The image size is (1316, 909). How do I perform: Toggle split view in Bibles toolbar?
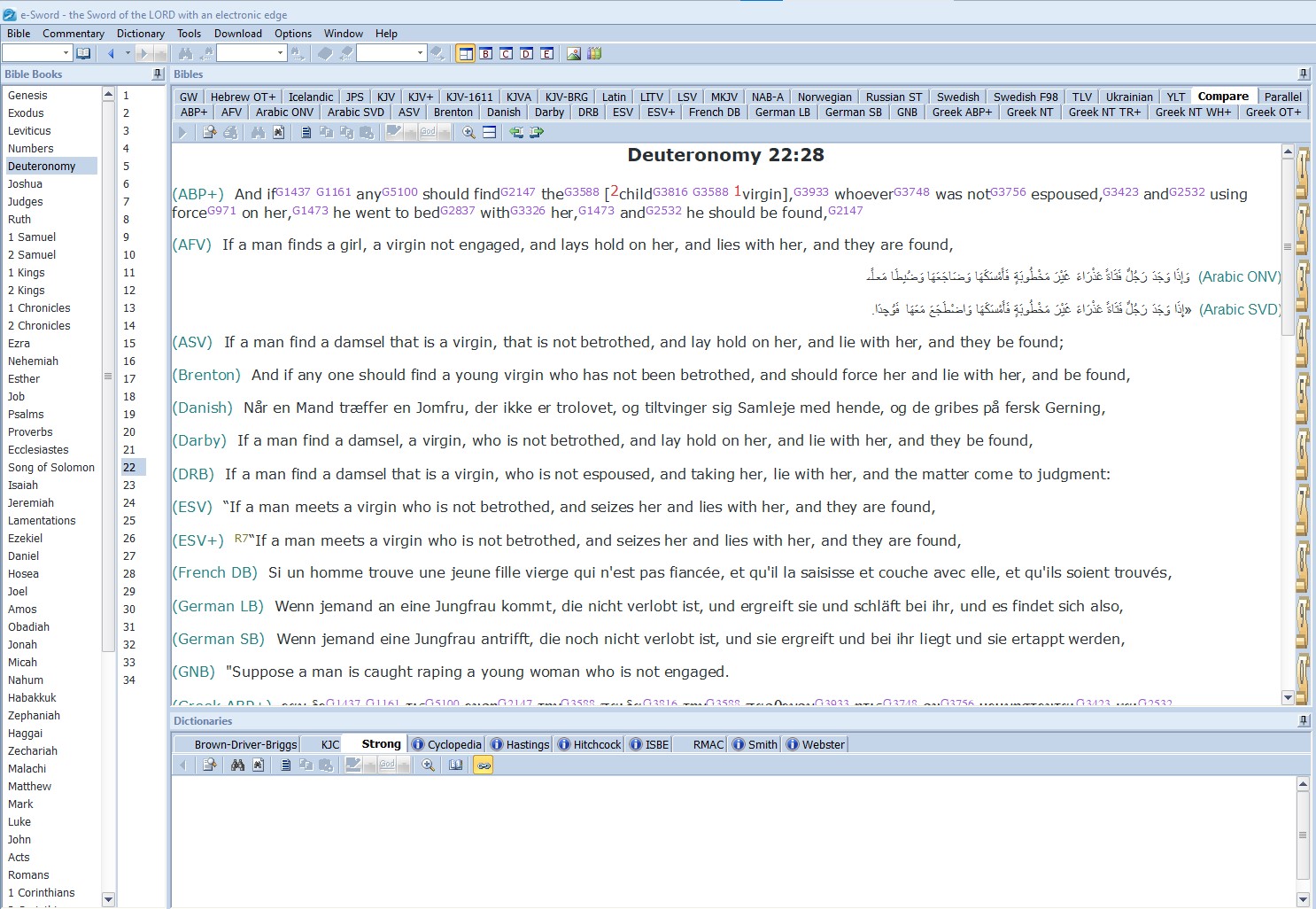489,132
